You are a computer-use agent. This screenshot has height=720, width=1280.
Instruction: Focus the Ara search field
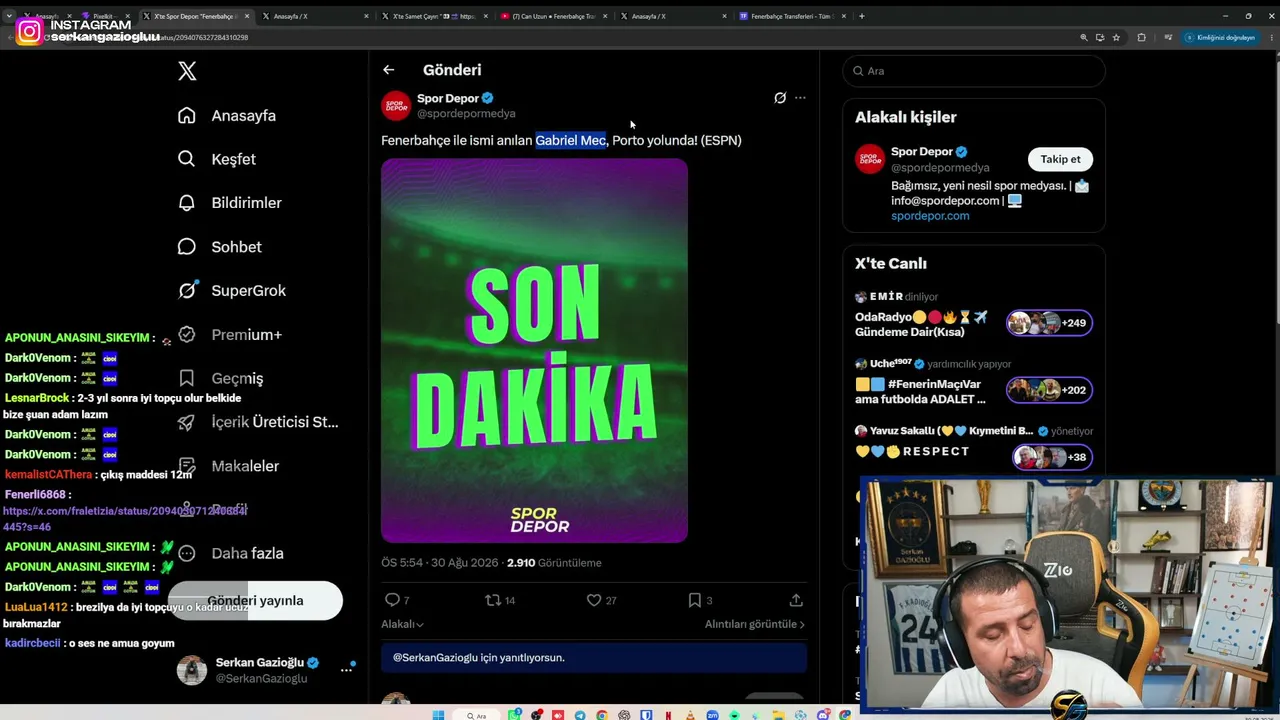pos(974,71)
